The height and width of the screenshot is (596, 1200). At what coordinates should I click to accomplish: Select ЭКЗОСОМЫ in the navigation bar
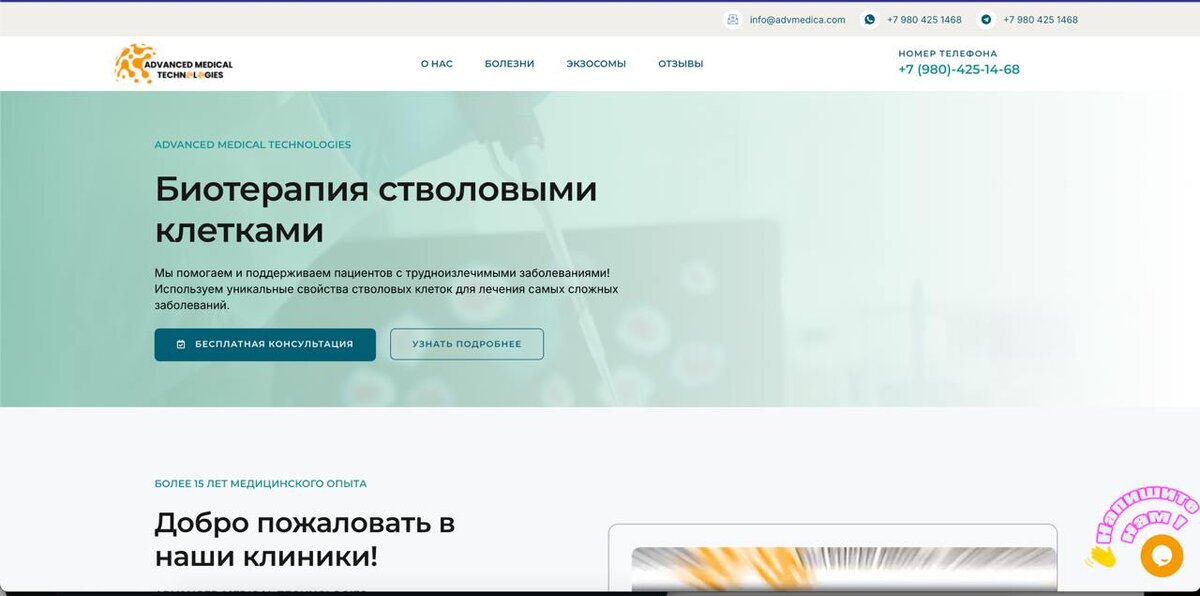click(x=596, y=62)
